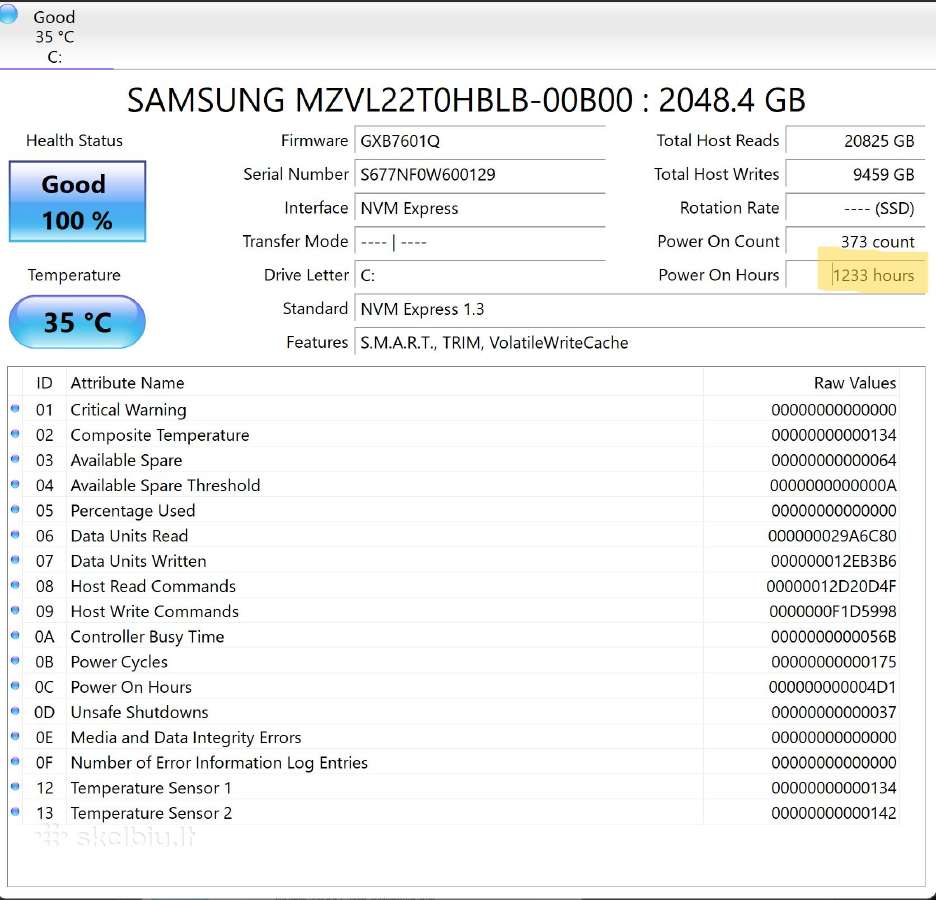Click status dot beside Temperature Sensor 2
The image size is (936, 900).
click(16, 812)
